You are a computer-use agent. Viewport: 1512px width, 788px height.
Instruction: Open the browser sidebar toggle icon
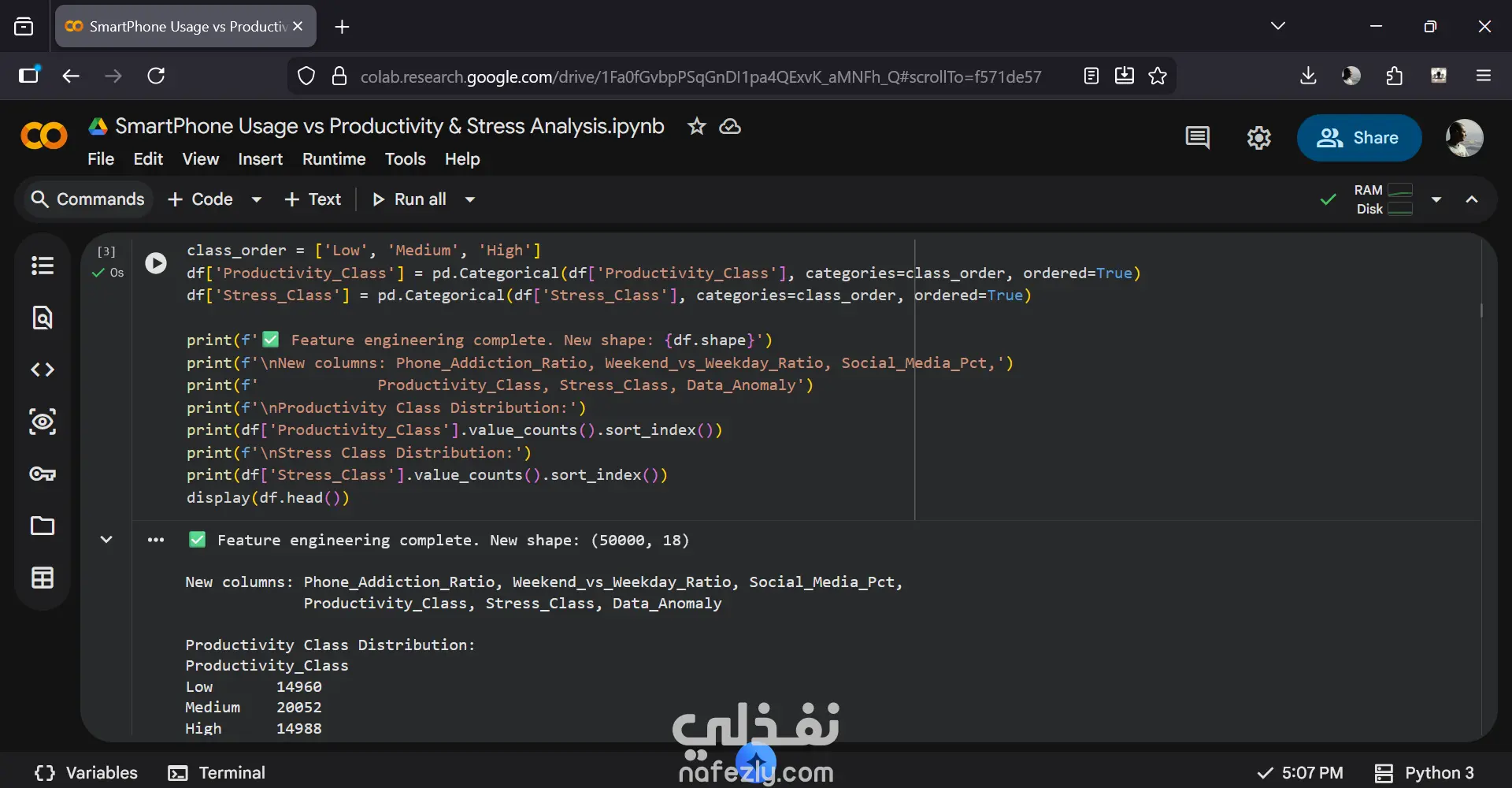click(29, 75)
